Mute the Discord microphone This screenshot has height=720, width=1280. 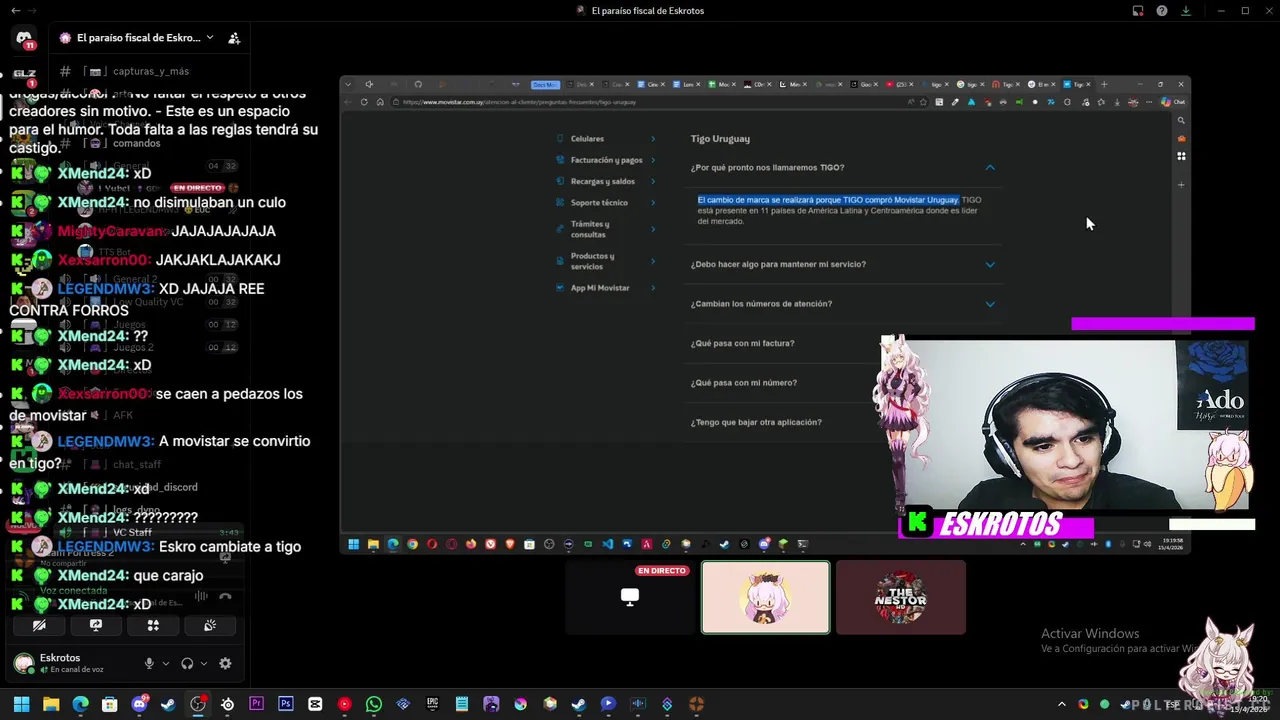click(149, 663)
